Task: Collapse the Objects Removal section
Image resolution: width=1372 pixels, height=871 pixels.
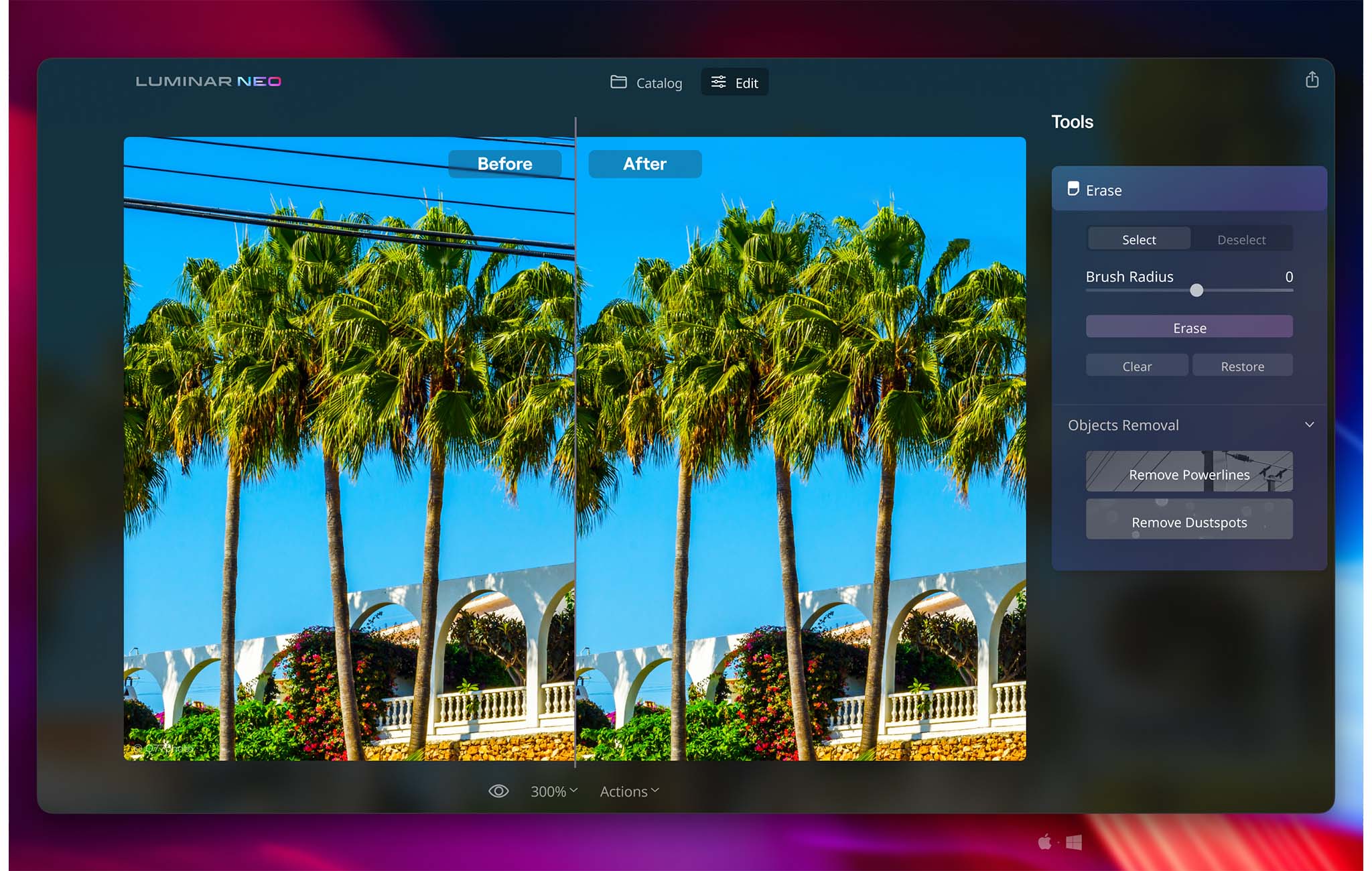Action: pos(1309,425)
